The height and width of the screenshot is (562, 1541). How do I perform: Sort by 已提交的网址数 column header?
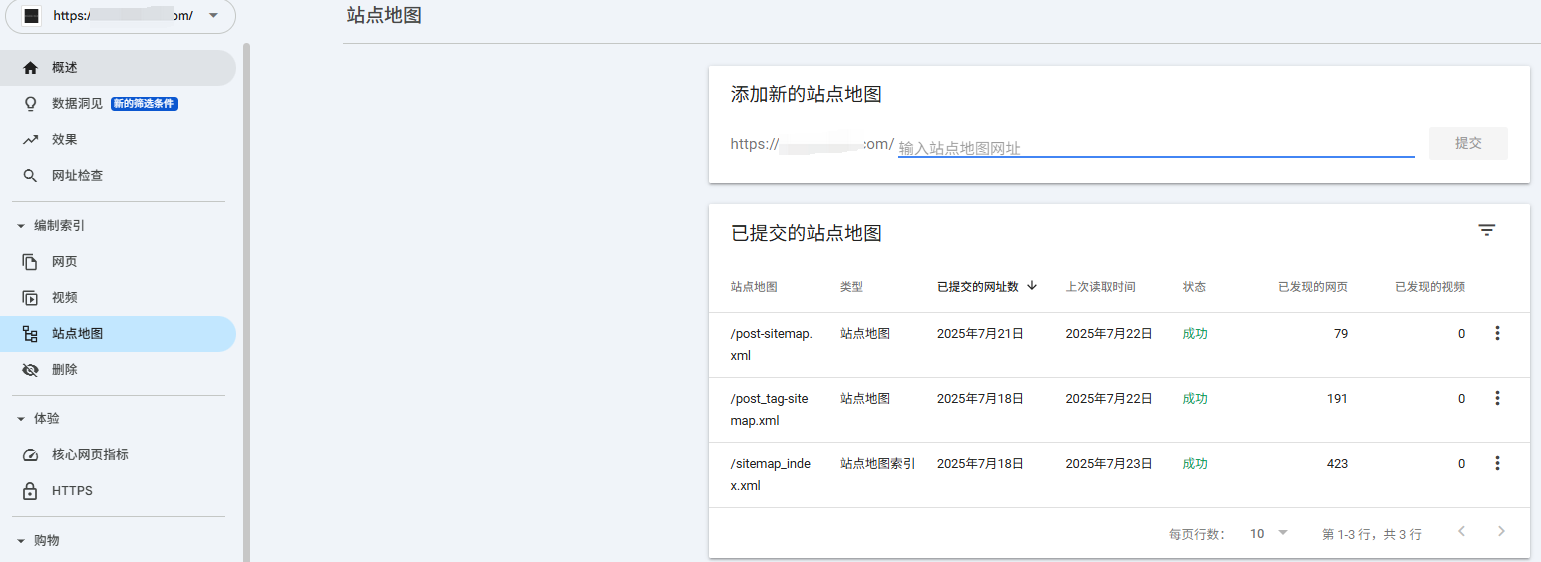tap(977, 287)
